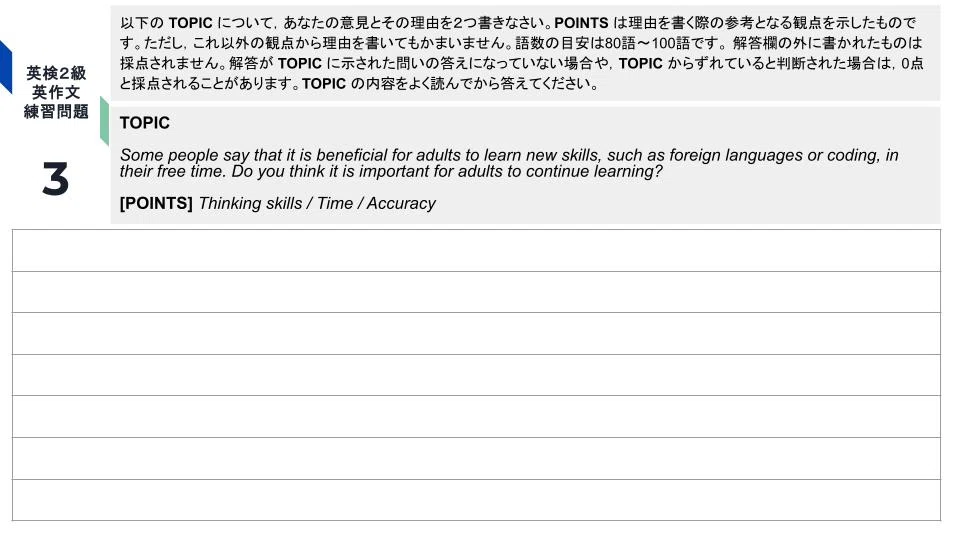Click the seventh answer line
Viewport: 960px width, 540px height.
(x=476, y=500)
